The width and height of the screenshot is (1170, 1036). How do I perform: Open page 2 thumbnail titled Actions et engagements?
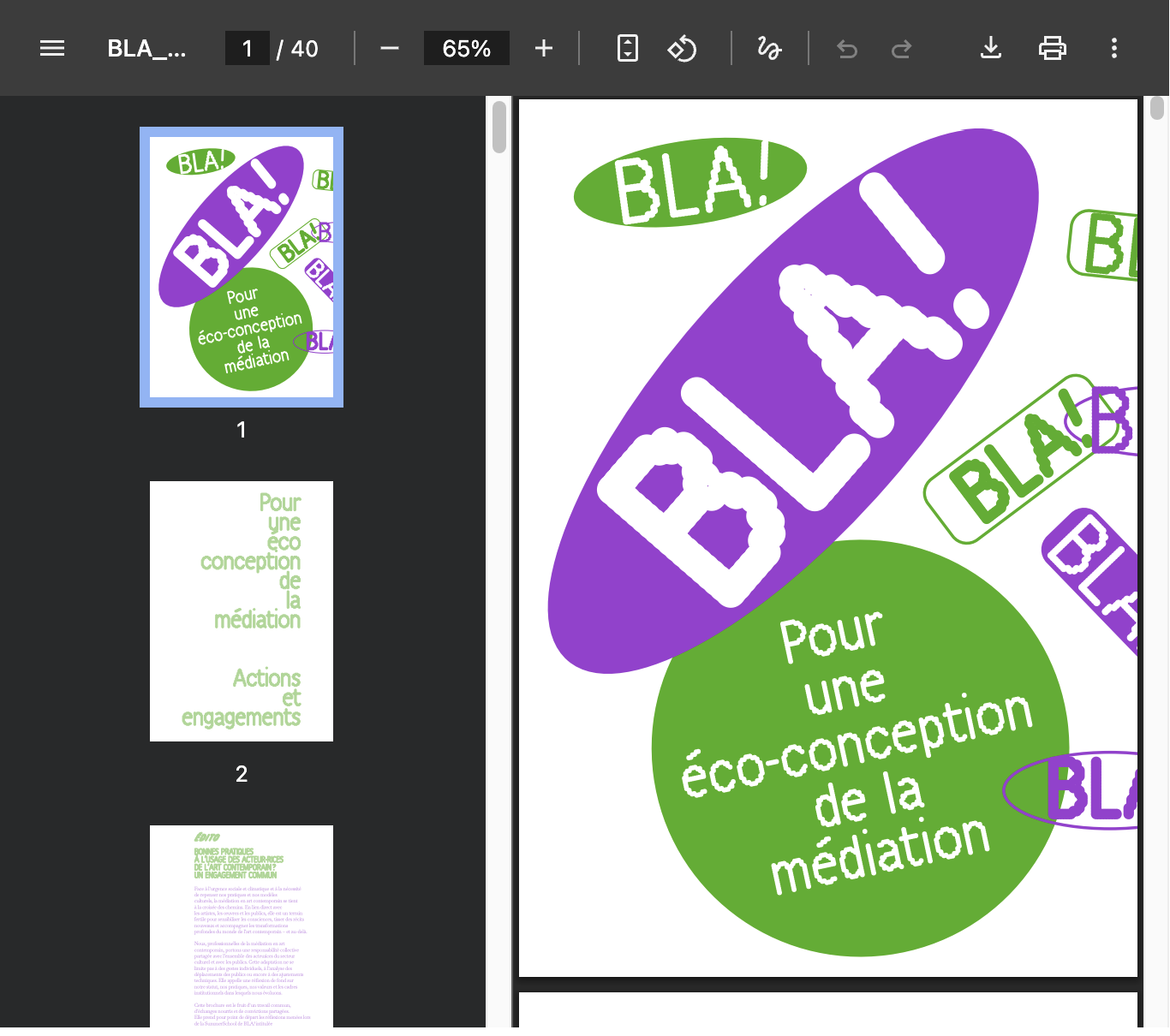coord(242,611)
